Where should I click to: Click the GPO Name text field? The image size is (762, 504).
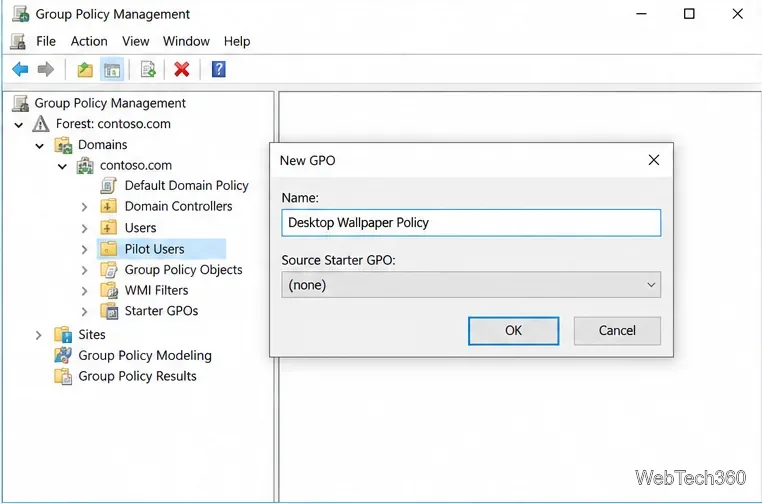471,223
